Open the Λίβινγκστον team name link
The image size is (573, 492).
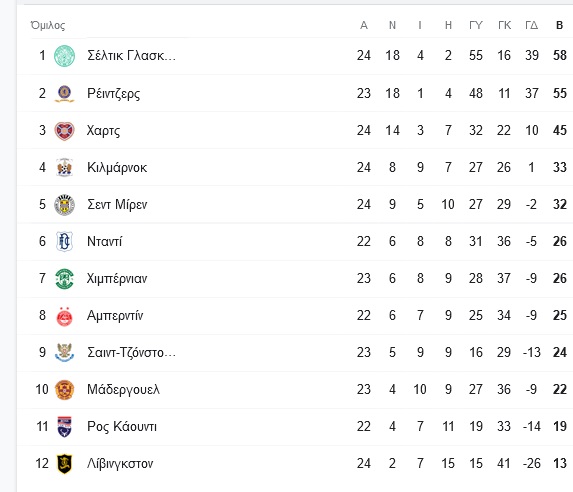click(x=120, y=463)
